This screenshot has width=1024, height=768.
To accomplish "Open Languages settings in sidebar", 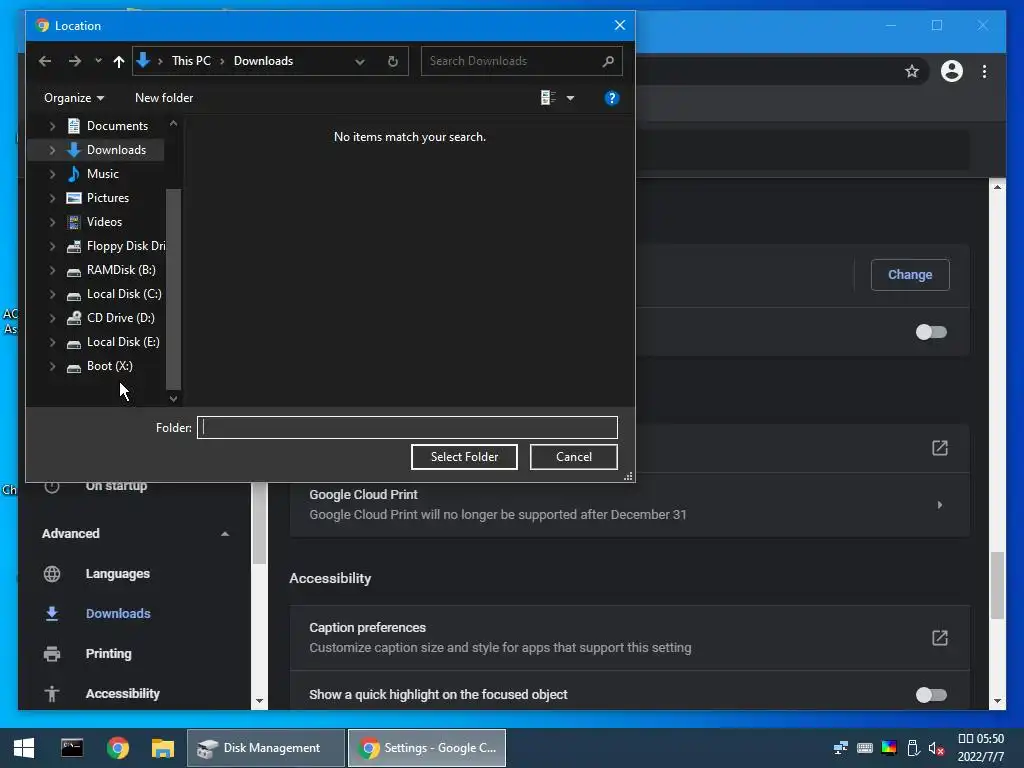I will coord(118,574).
